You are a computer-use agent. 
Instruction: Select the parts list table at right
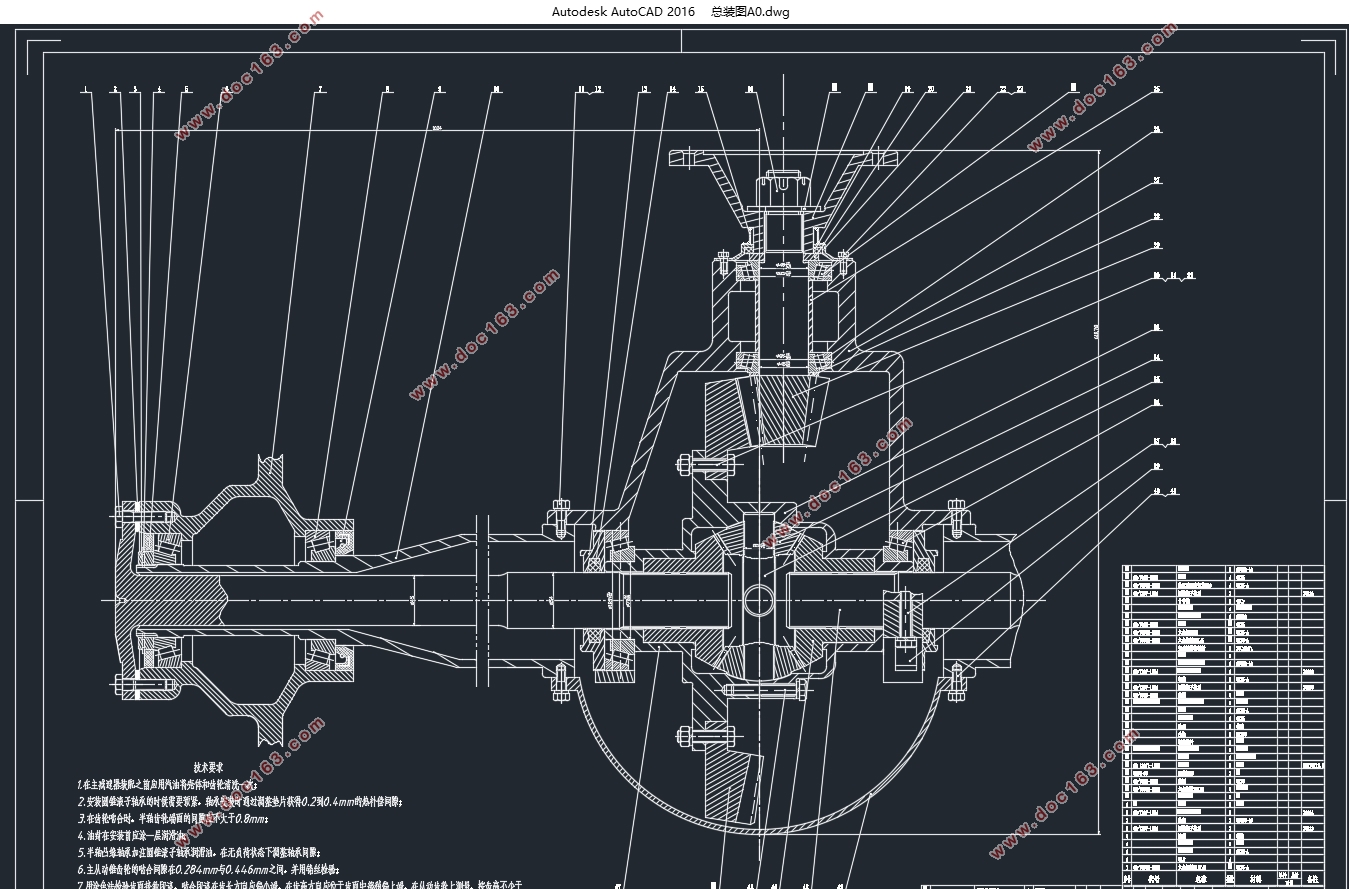tap(1225, 725)
